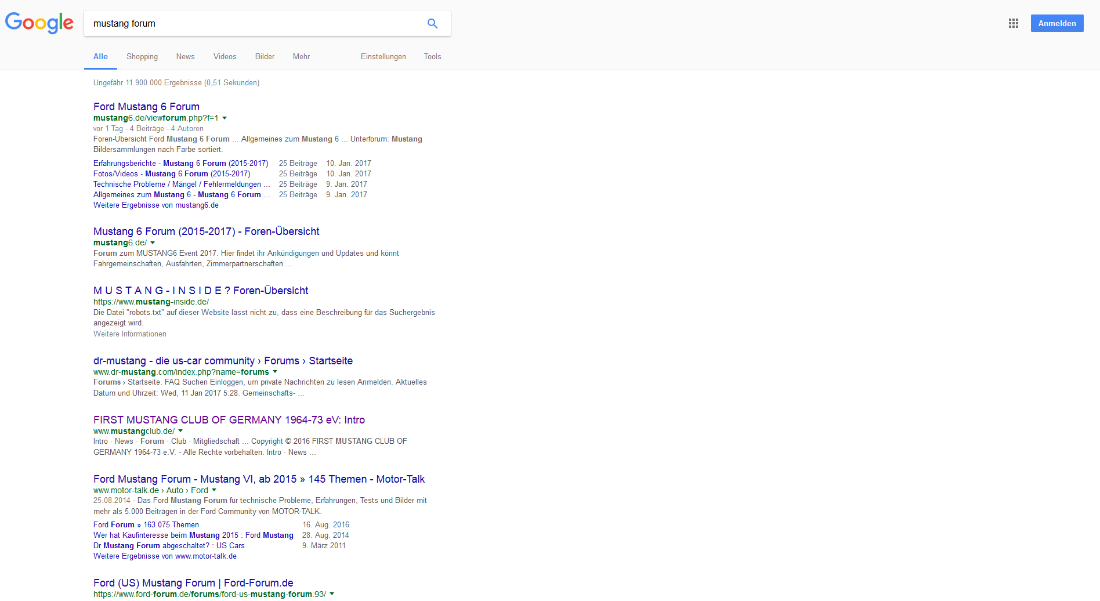This screenshot has height=601, width=1100.
Task: Open Mustang 6 Forum (2015-2017) Foren-Übersicht result
Action: 206,231
